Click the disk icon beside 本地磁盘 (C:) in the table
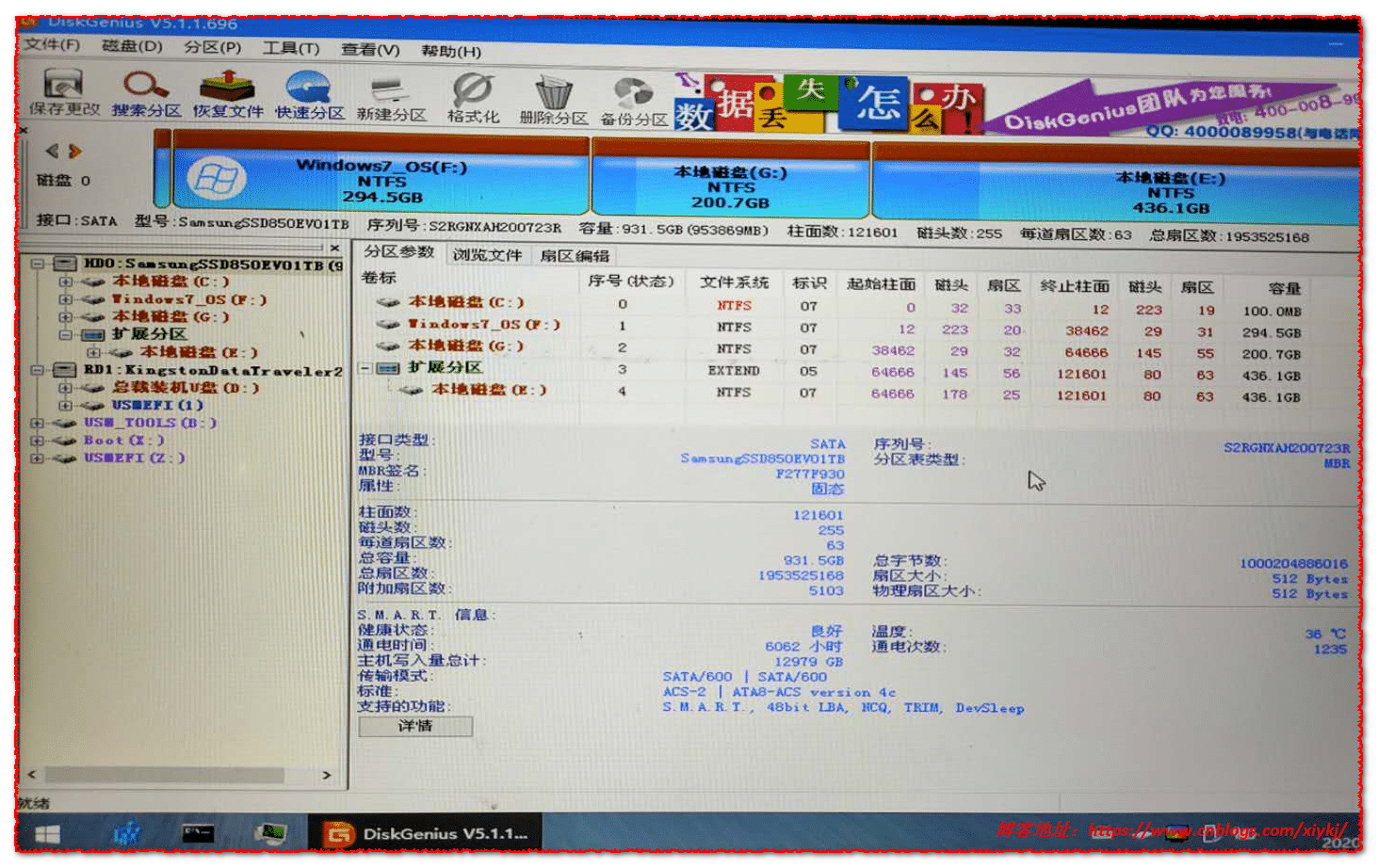Screen dimensions: 1378x868 pos(388,302)
